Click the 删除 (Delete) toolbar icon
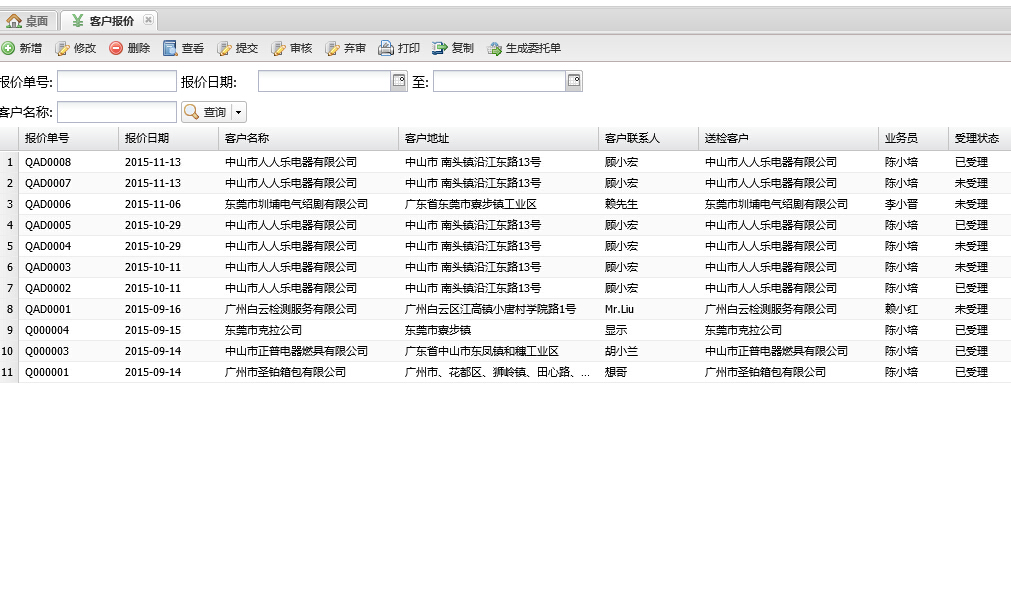This screenshot has width=1011, height=593. coord(116,48)
